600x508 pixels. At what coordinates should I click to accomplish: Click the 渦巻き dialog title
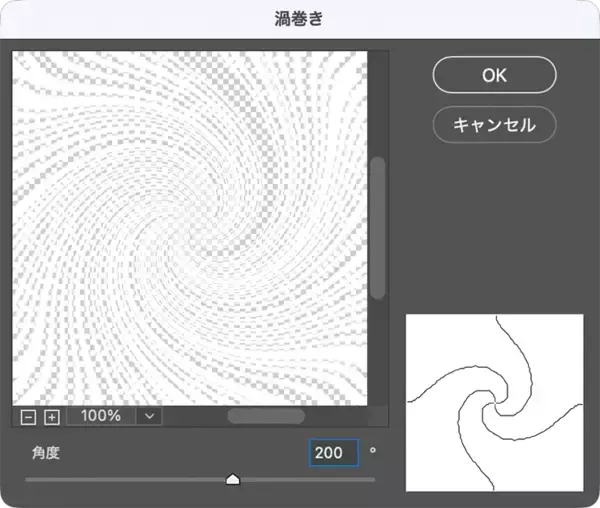[x=299, y=19]
